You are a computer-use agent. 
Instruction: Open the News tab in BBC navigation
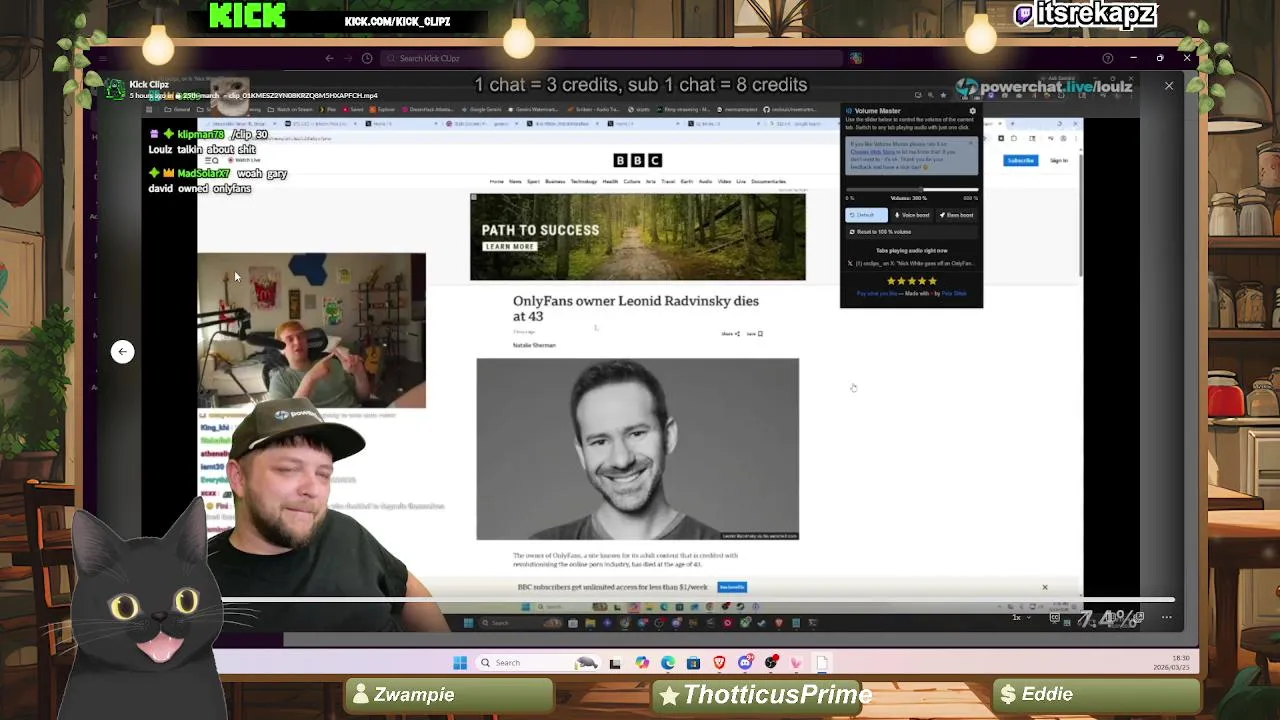[x=515, y=182]
